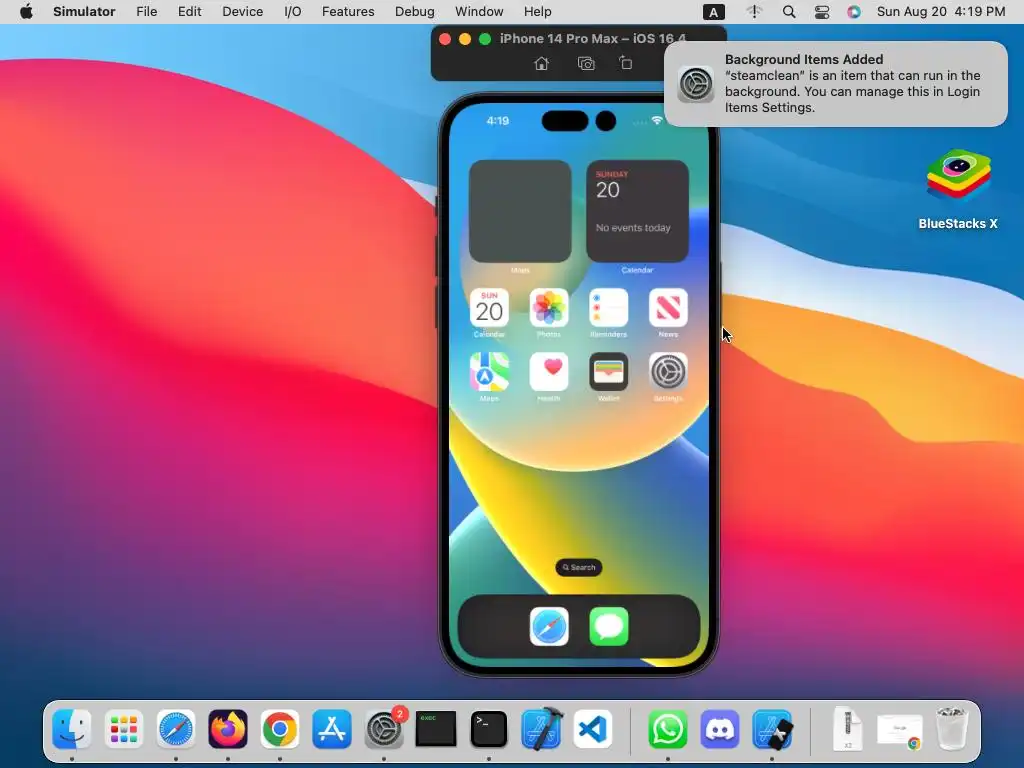This screenshot has width=1024, height=768.
Task: Click the Rotate device icon in Simulator toolbar
Action: click(626, 63)
